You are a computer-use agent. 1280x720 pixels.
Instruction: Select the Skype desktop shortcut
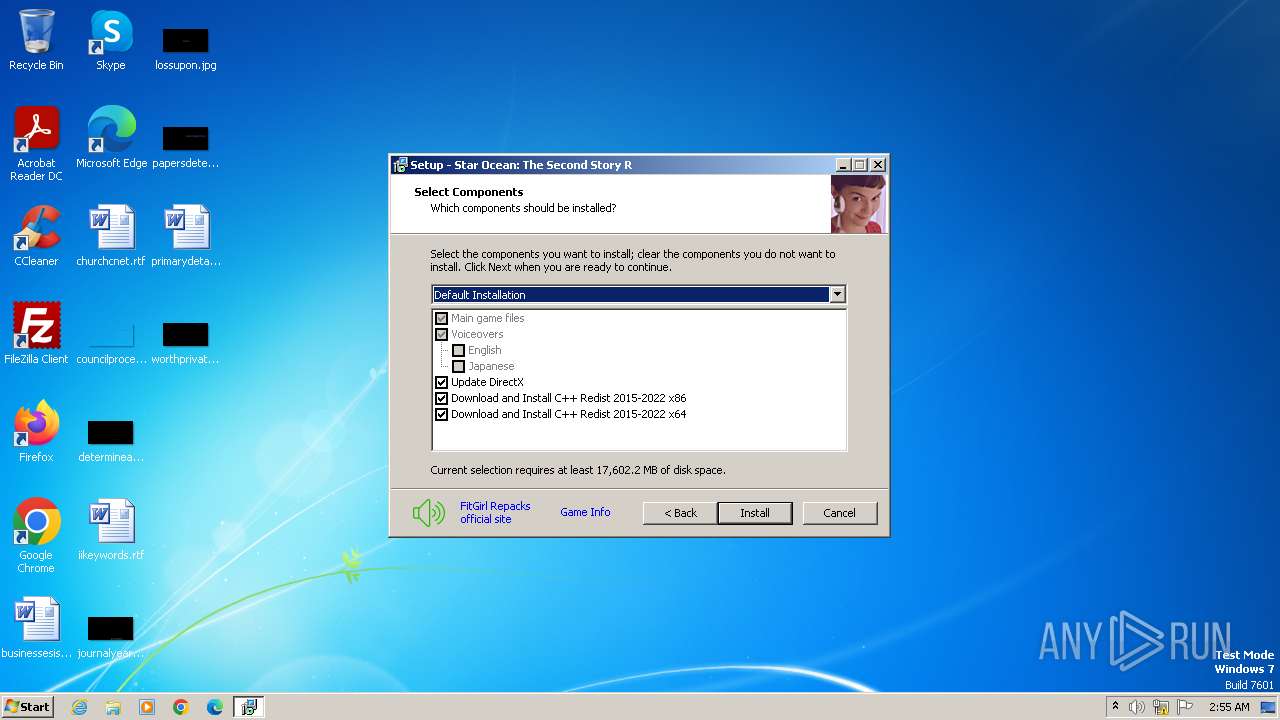click(x=111, y=40)
